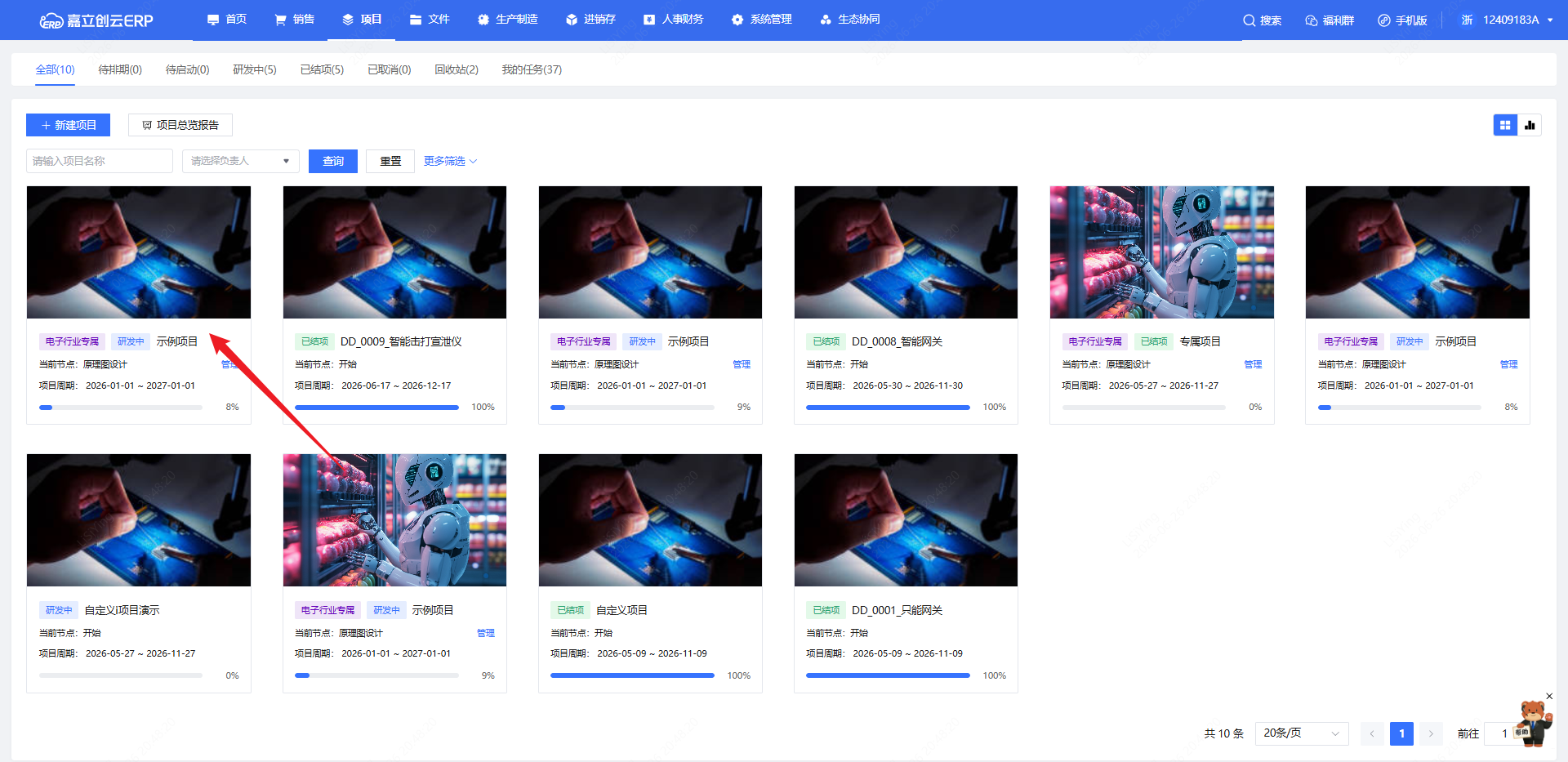Click the DD_0009 100% progress bar
Image resolution: width=1568 pixels, height=762 pixels.
pyautogui.click(x=376, y=407)
